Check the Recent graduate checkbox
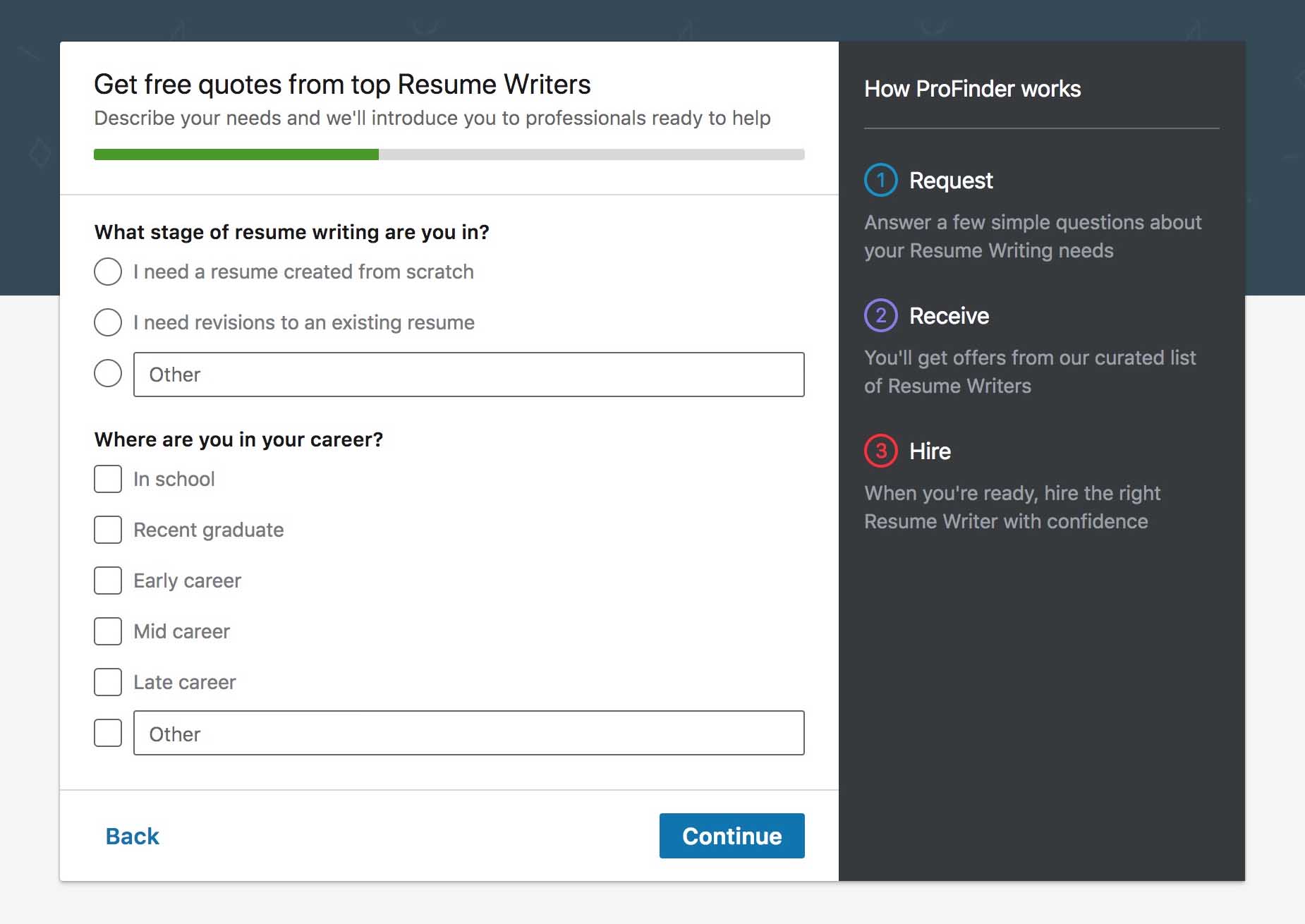The height and width of the screenshot is (924, 1305). (x=108, y=530)
